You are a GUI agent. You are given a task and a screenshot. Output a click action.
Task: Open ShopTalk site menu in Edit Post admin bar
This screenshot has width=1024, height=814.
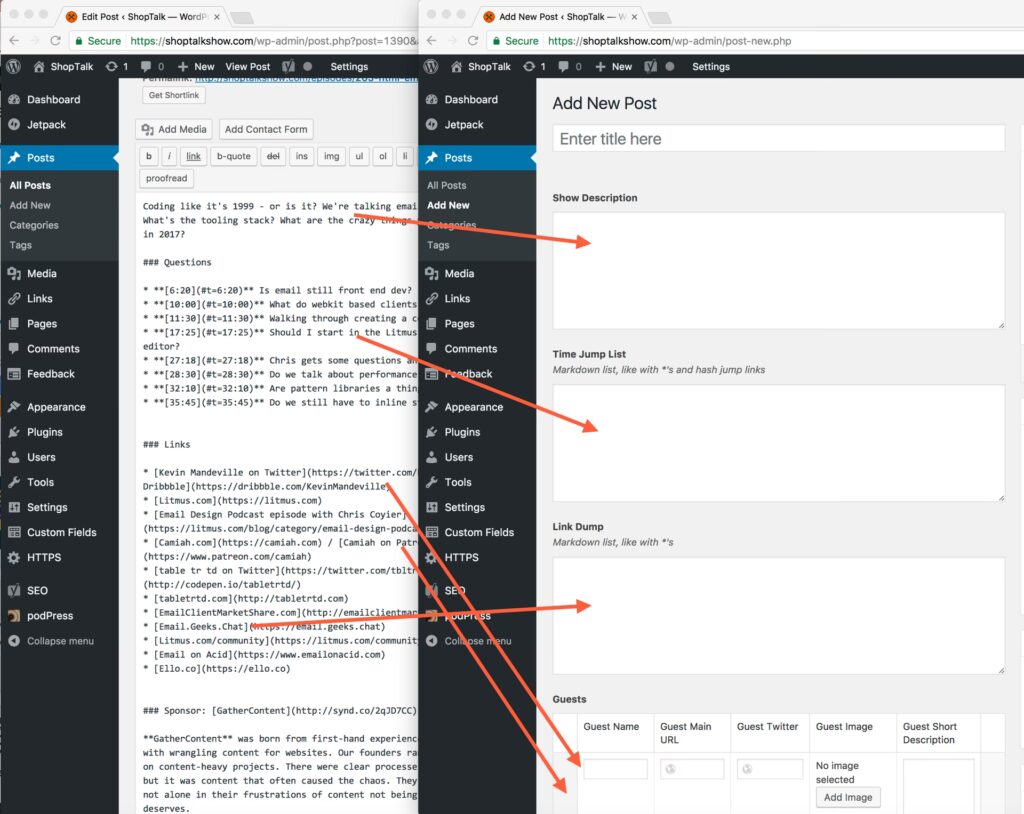[65, 67]
